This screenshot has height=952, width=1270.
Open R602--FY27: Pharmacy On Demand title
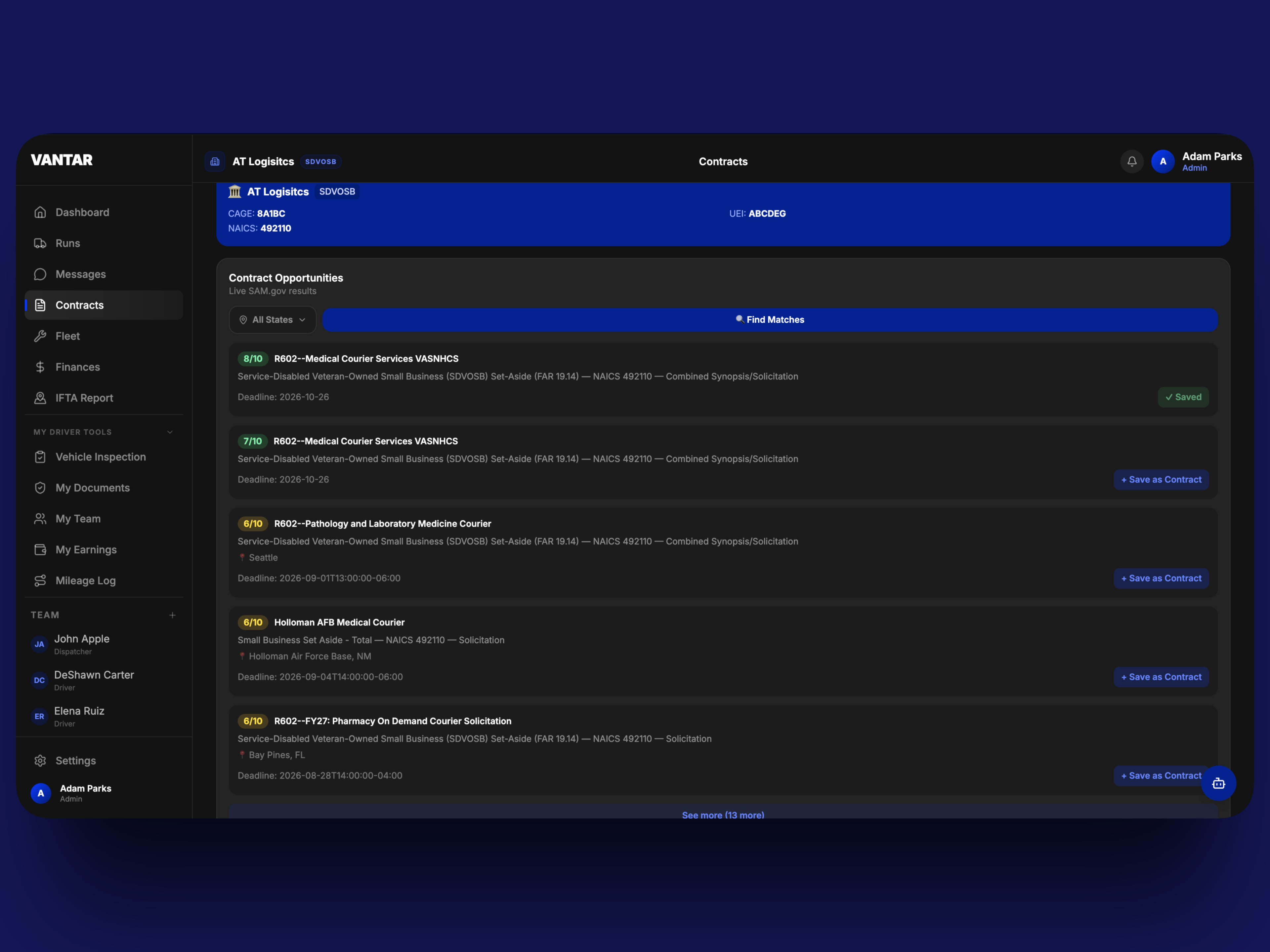(x=393, y=721)
